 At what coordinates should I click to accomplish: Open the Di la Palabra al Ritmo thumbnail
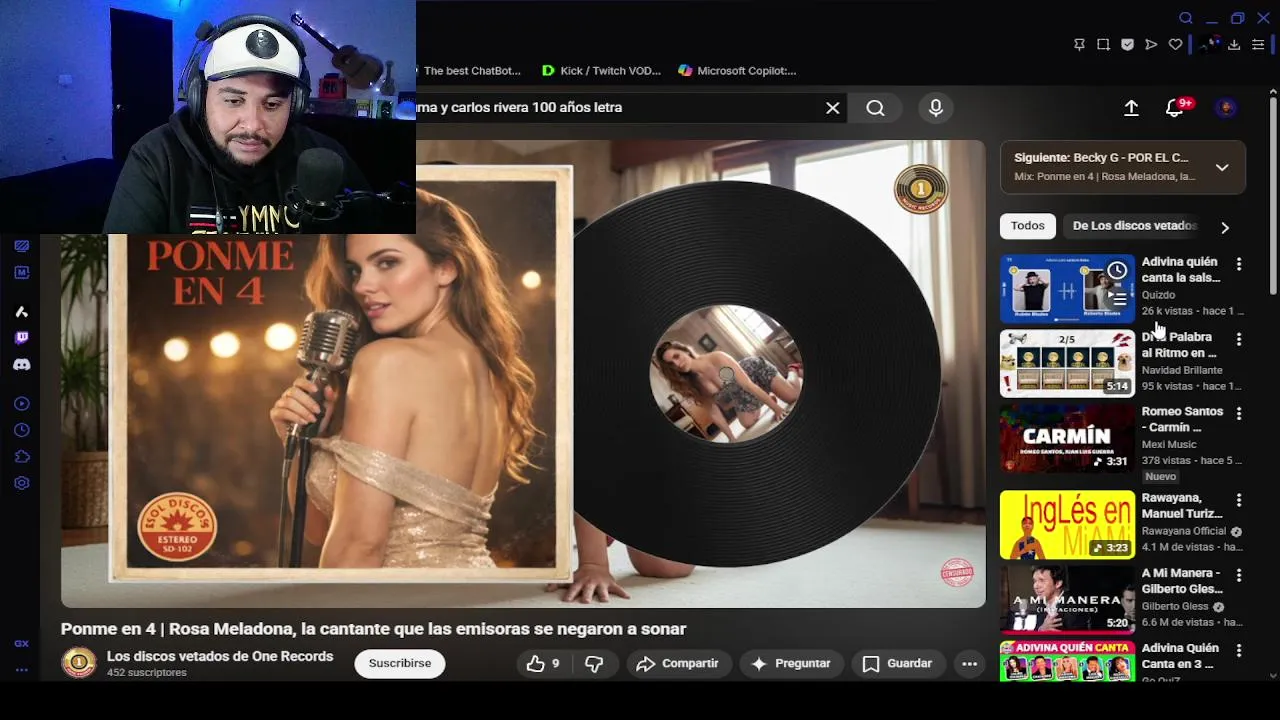tap(1067, 363)
